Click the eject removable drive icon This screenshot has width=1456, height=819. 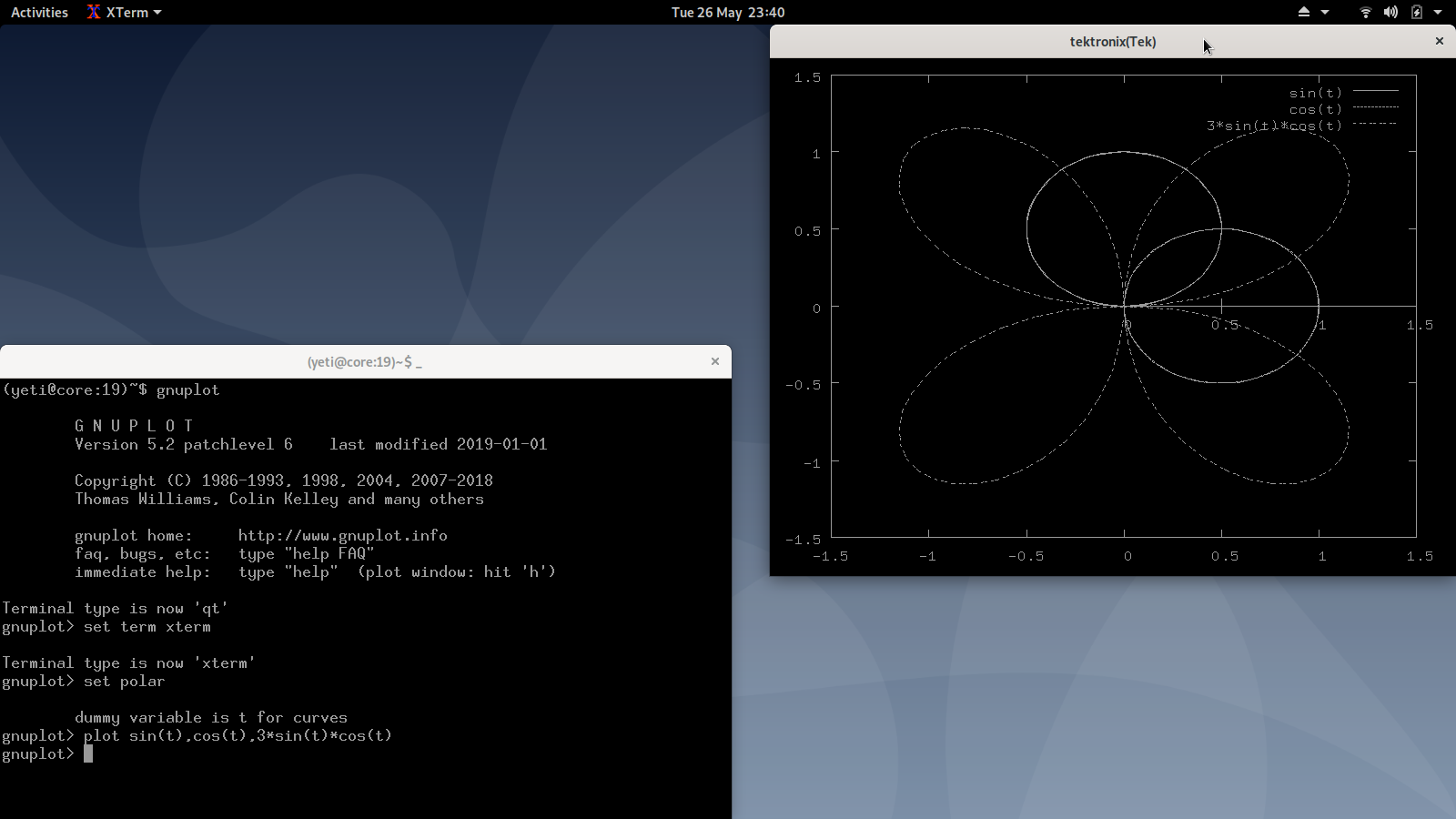coord(1303,12)
